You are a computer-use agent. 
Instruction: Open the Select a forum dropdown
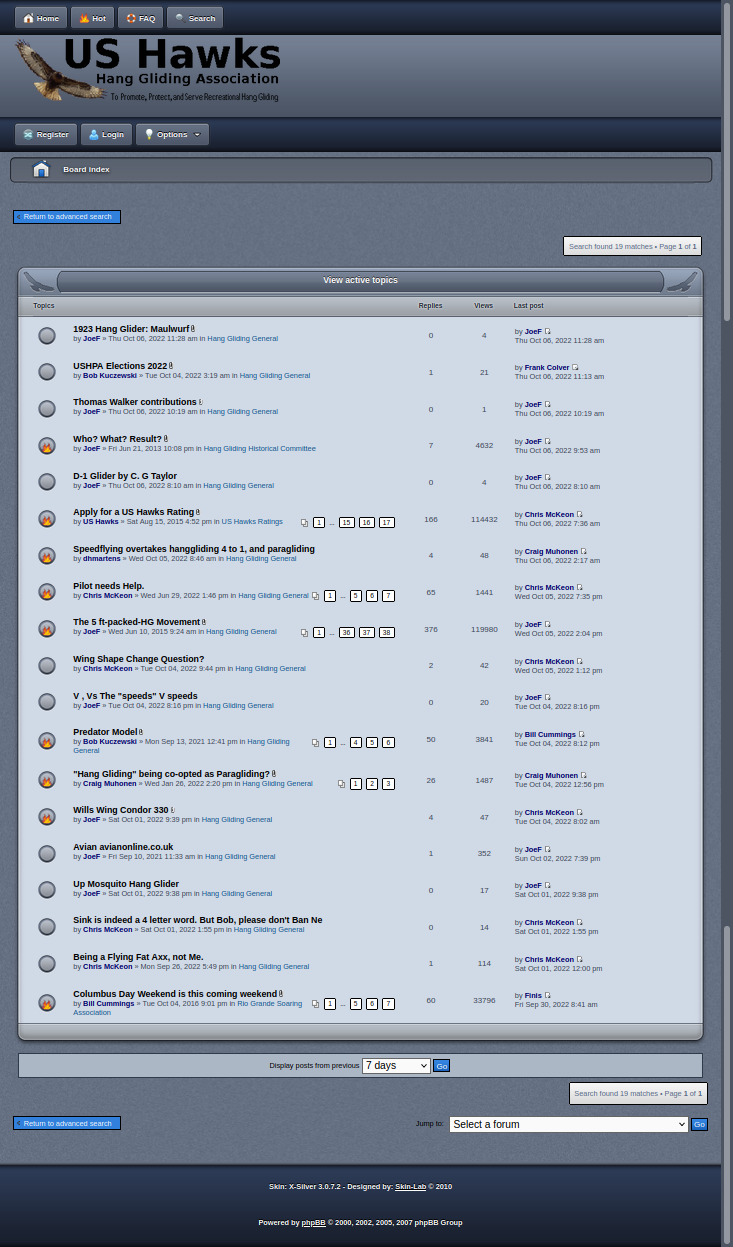[x=569, y=1124]
